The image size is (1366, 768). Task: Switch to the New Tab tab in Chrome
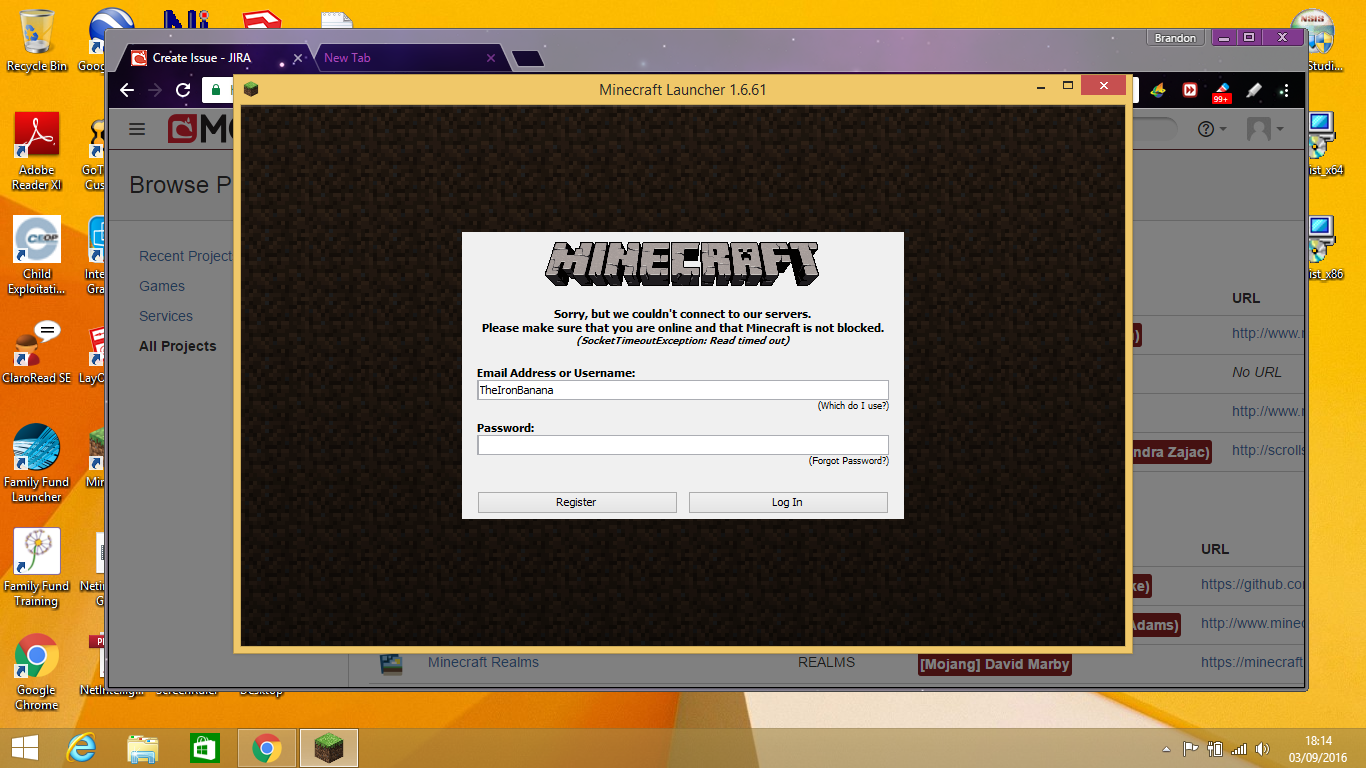(x=405, y=58)
